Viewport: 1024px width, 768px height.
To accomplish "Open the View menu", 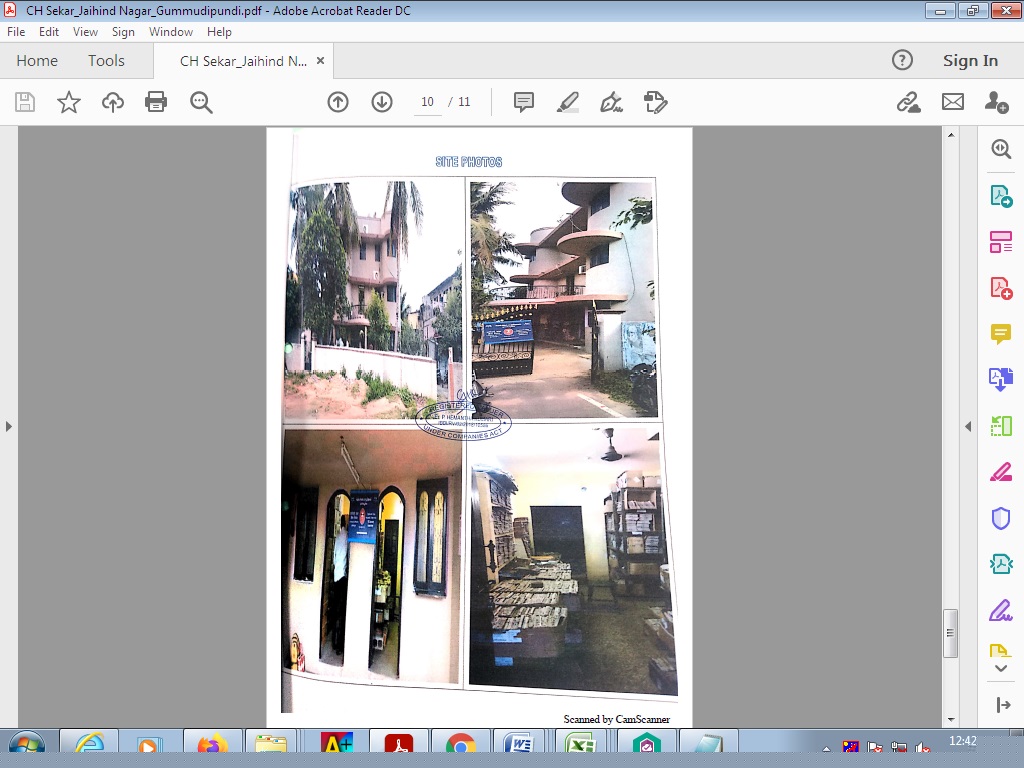I will click(85, 32).
